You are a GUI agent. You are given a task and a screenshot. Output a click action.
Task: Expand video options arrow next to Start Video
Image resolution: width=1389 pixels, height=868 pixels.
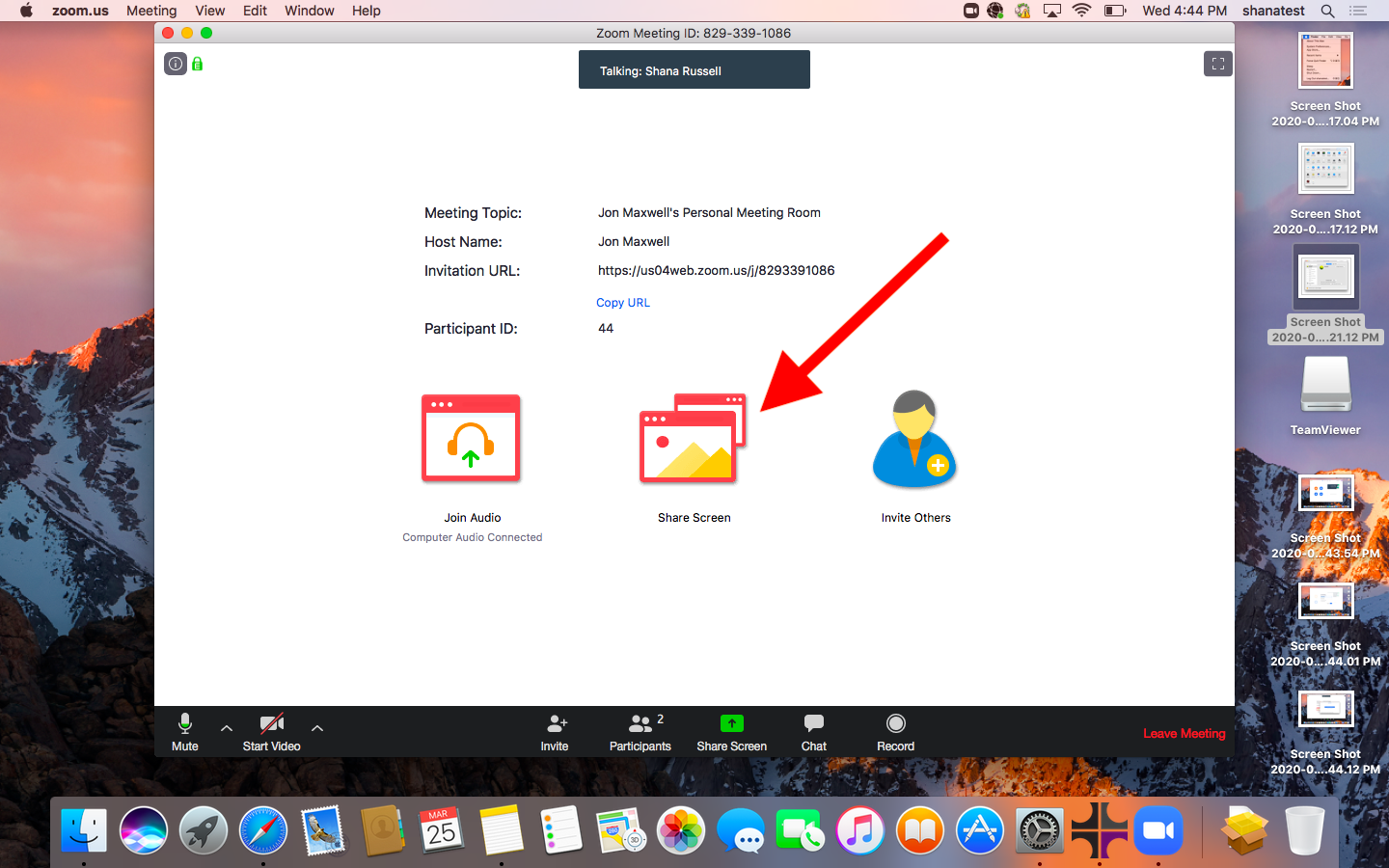point(317,728)
